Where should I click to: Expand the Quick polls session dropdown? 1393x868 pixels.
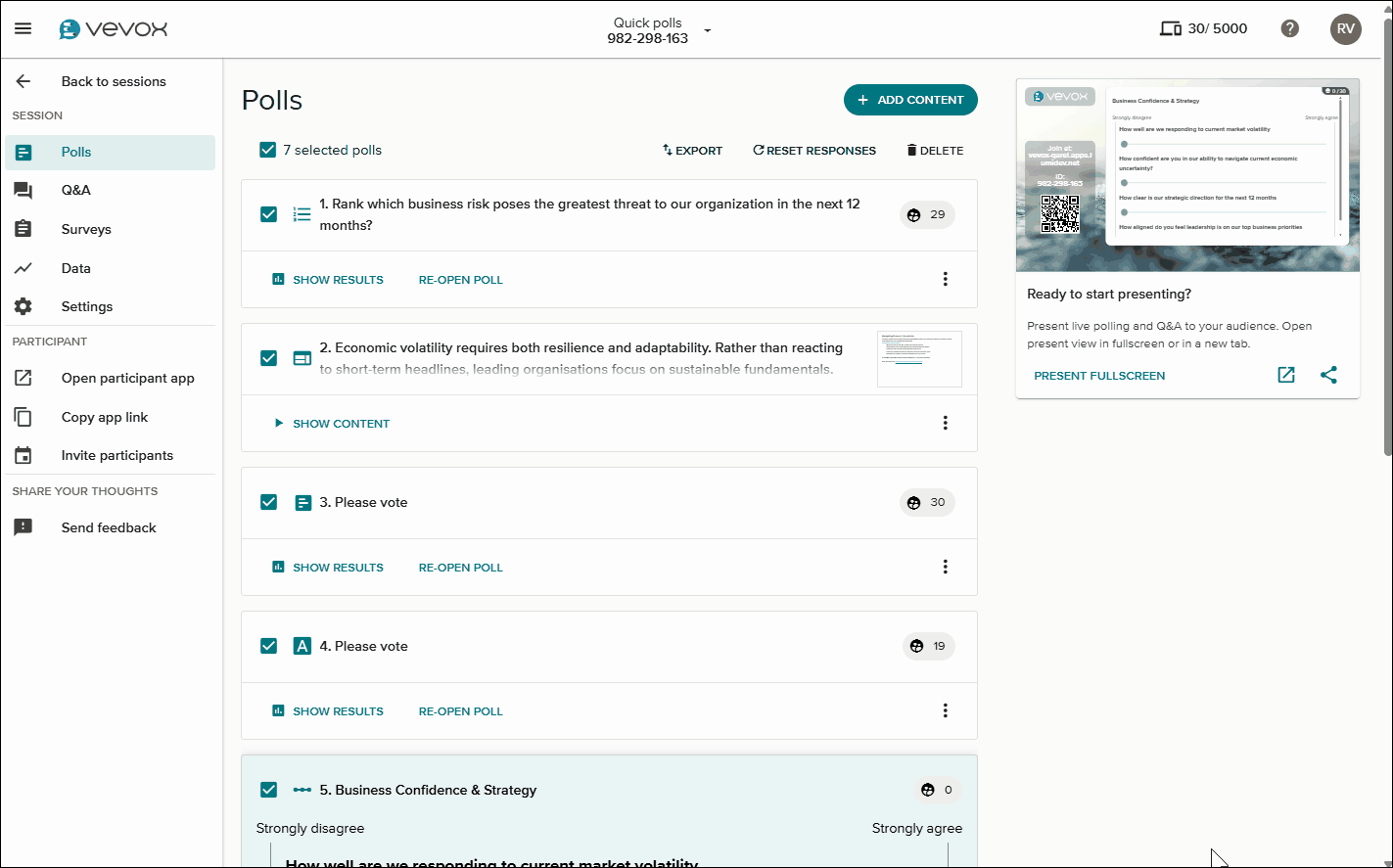tap(708, 30)
